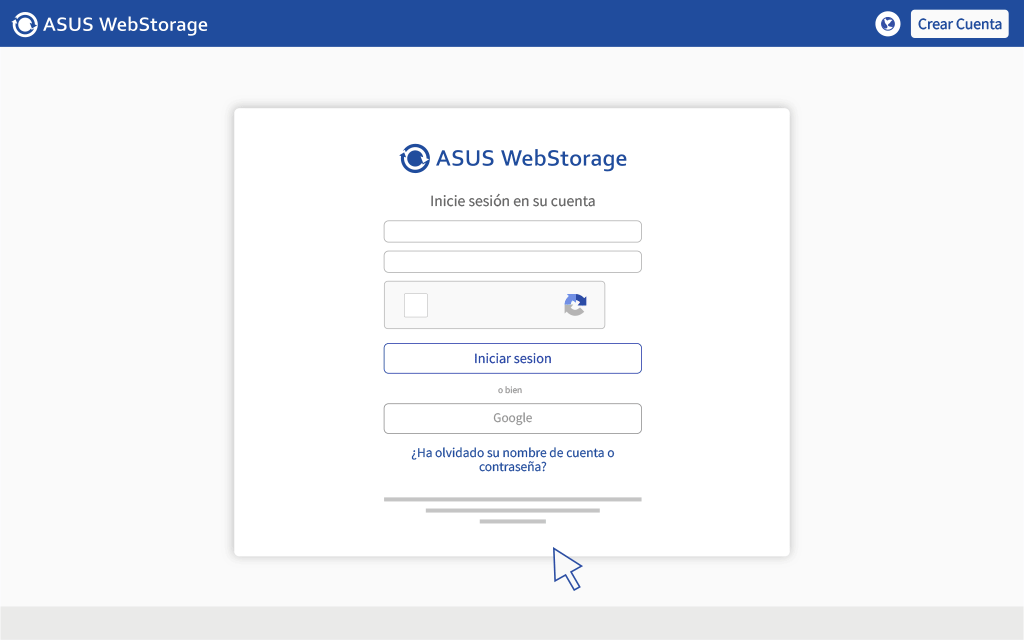
Task: Click the 'o bien' separator text
Action: [510, 390]
